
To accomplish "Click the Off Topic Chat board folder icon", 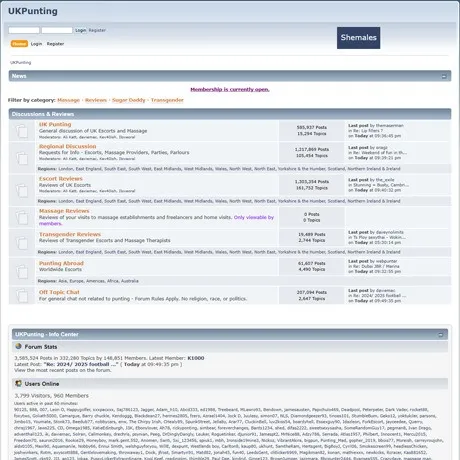I will point(22,295).
